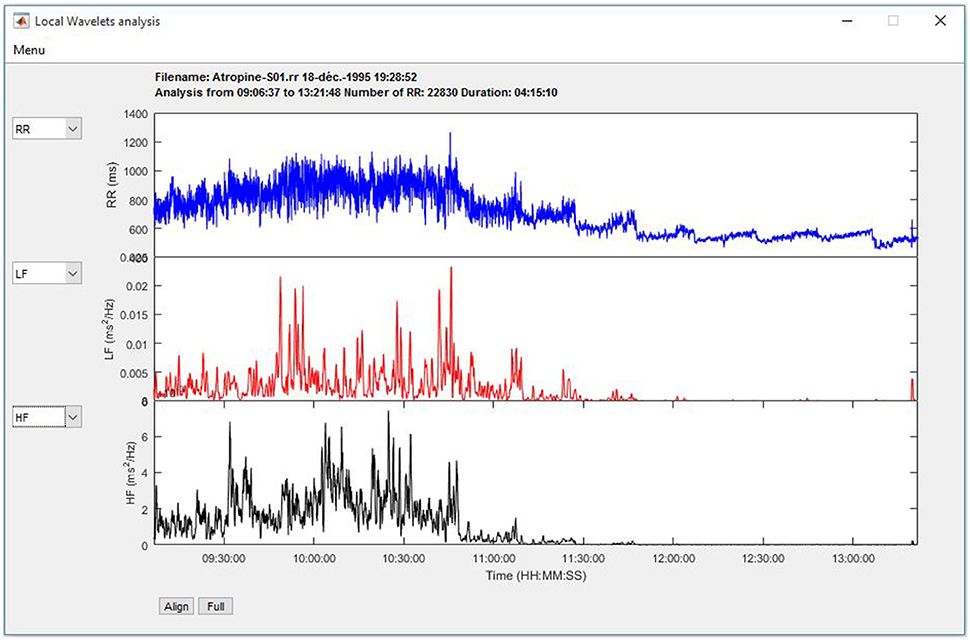
Task: Click the 12:30:00 time tick label
Action: [x=763, y=558]
